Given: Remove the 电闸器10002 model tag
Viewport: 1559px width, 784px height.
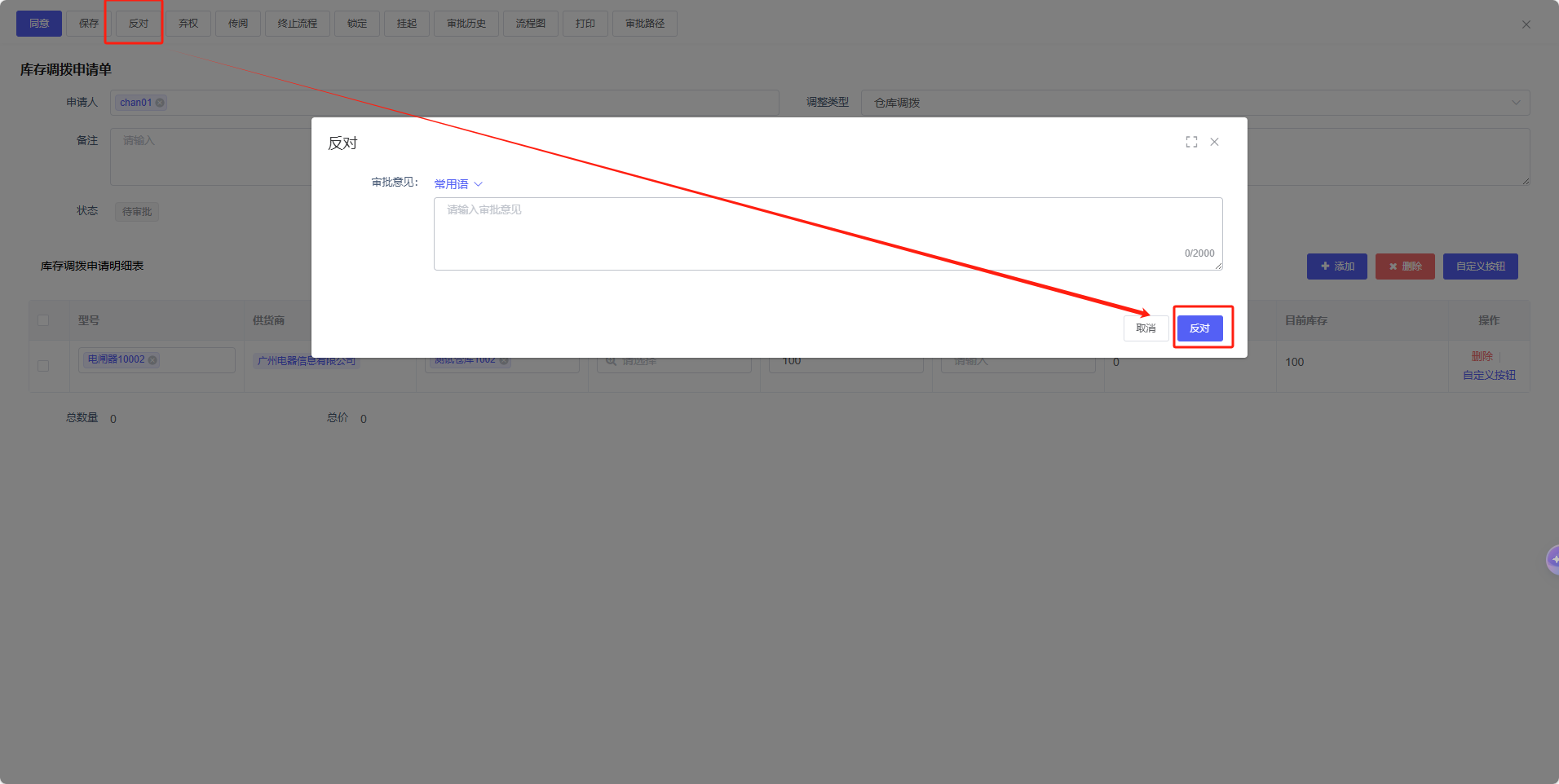Looking at the screenshot, I should pos(152,360).
